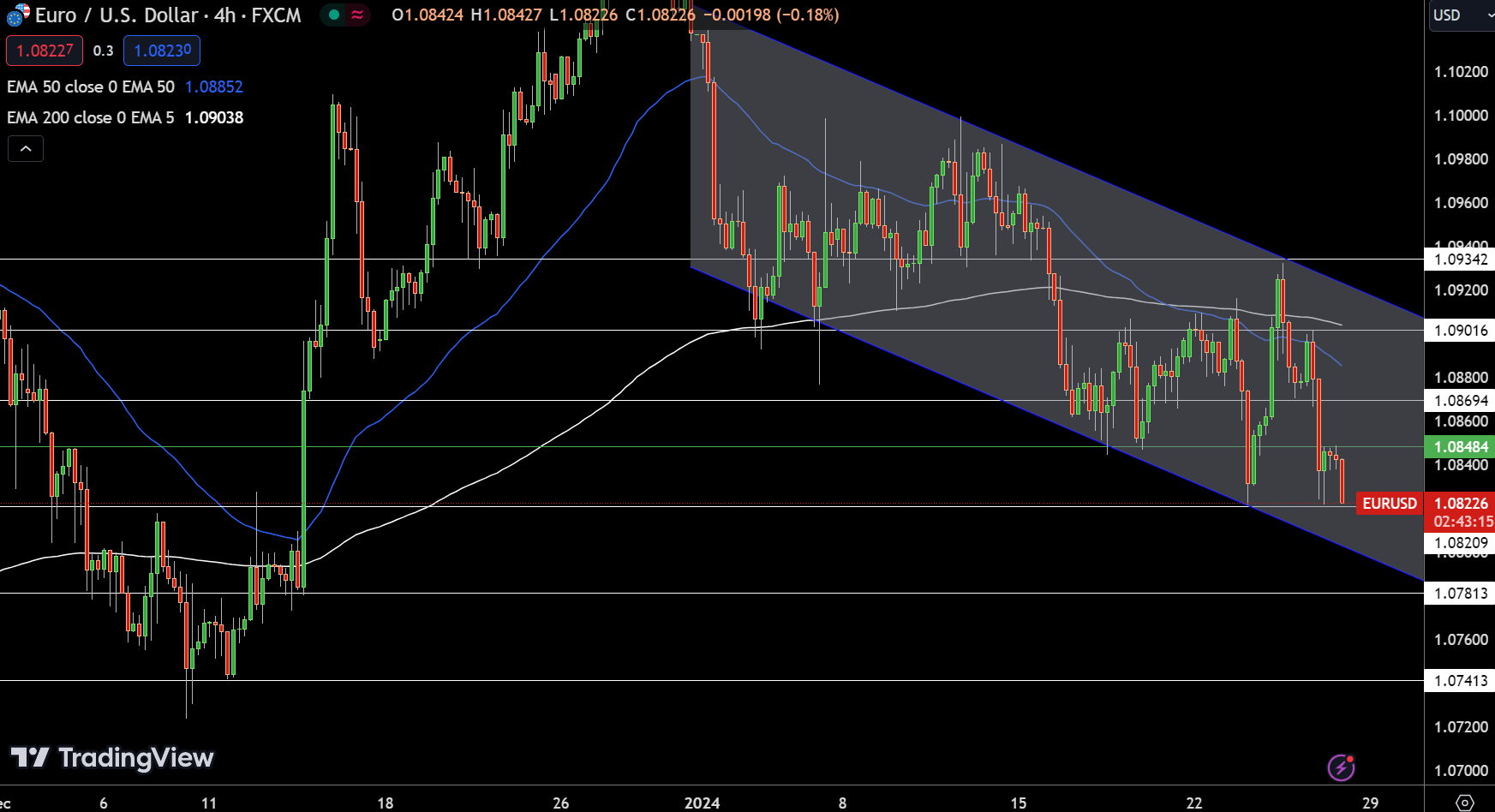Click the current price tag 1.08226
Viewport: 1495px width, 812px height.
[x=1461, y=503]
